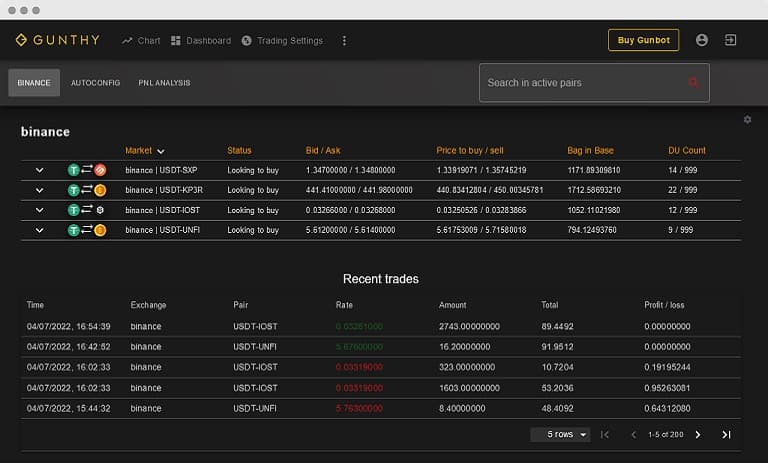
Task: Click amount 2743.00000000
Action: coord(469,327)
